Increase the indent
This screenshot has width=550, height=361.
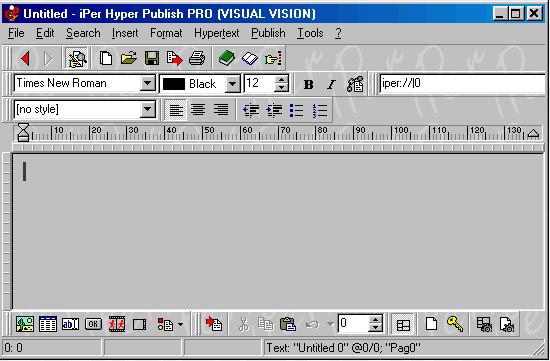coord(274,110)
